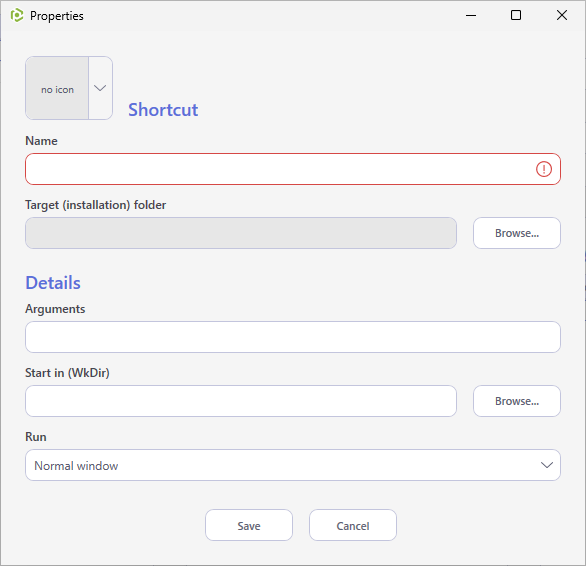
Task: Click the greyed Target (installation) folder field
Action: coord(241,233)
